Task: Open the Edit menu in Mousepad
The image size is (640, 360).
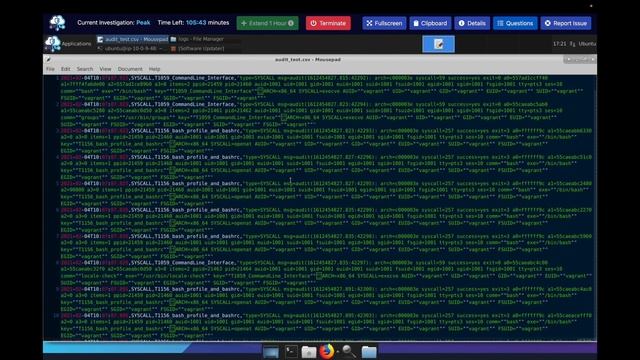Action: click(66, 69)
